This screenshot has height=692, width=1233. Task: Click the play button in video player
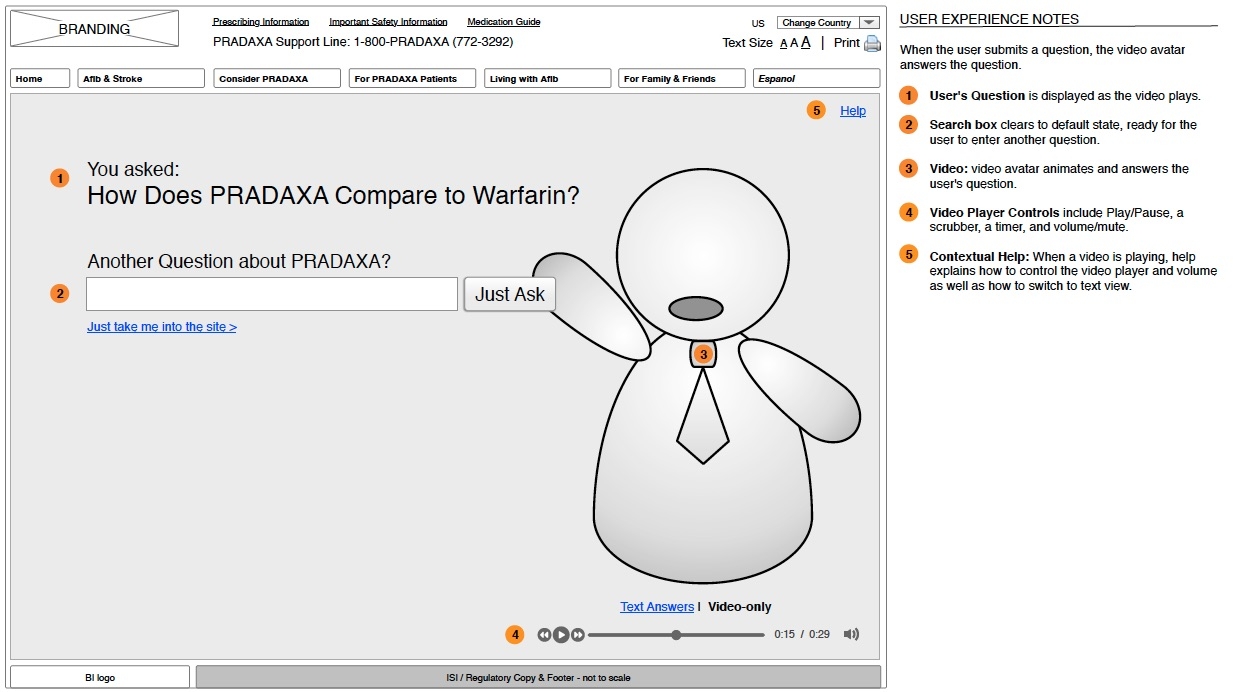561,634
